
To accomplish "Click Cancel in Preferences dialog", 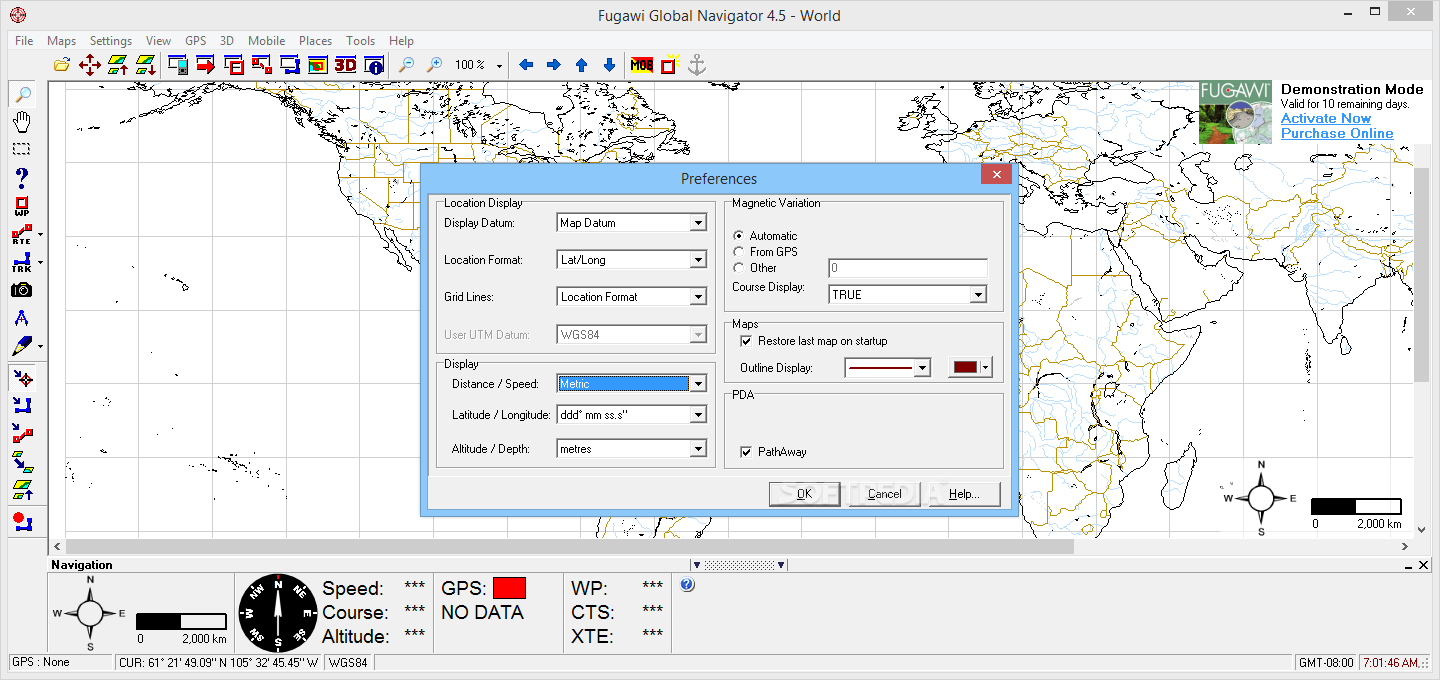I will tap(884, 494).
